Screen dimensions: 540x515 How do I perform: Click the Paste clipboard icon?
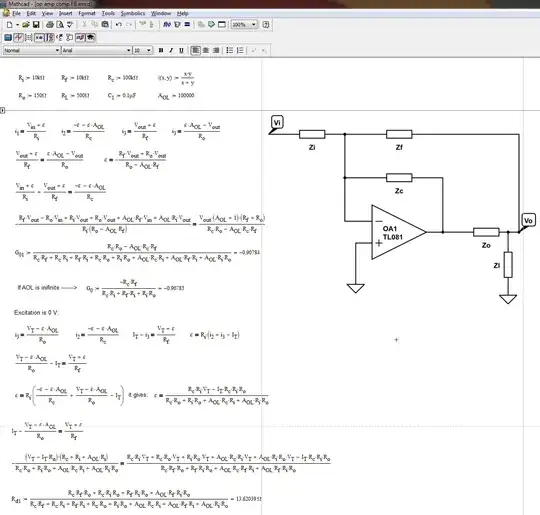point(105,24)
